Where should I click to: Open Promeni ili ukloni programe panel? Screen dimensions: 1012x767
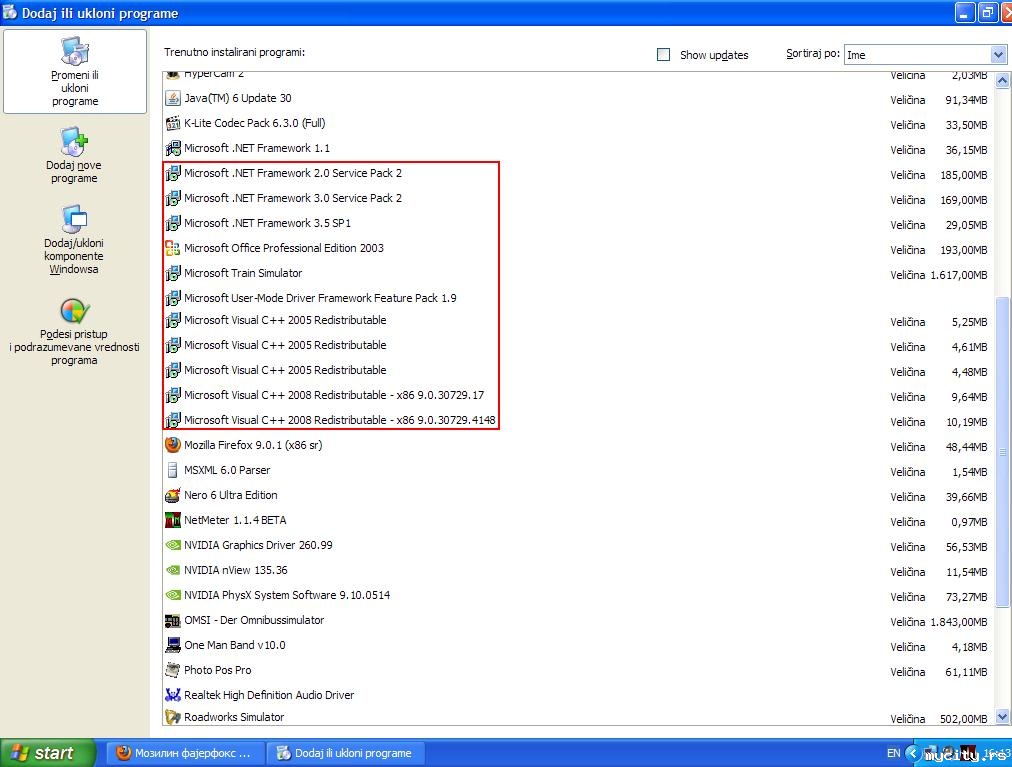click(75, 72)
